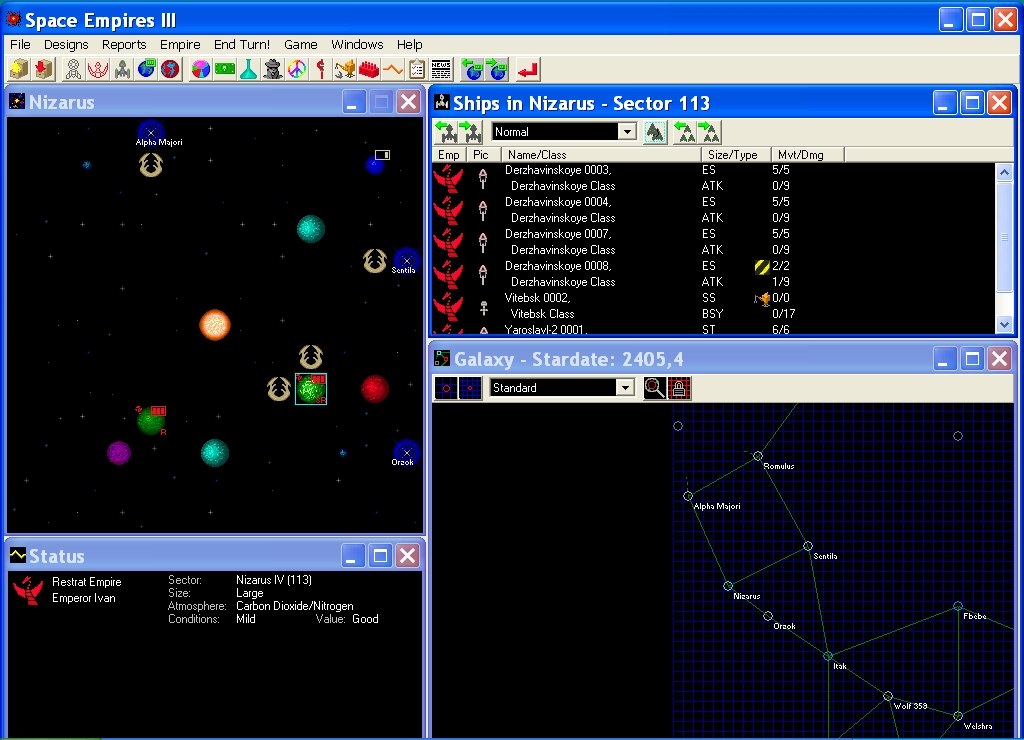The height and width of the screenshot is (740, 1024).
Task: Open the Designs menu
Action: [x=66, y=44]
